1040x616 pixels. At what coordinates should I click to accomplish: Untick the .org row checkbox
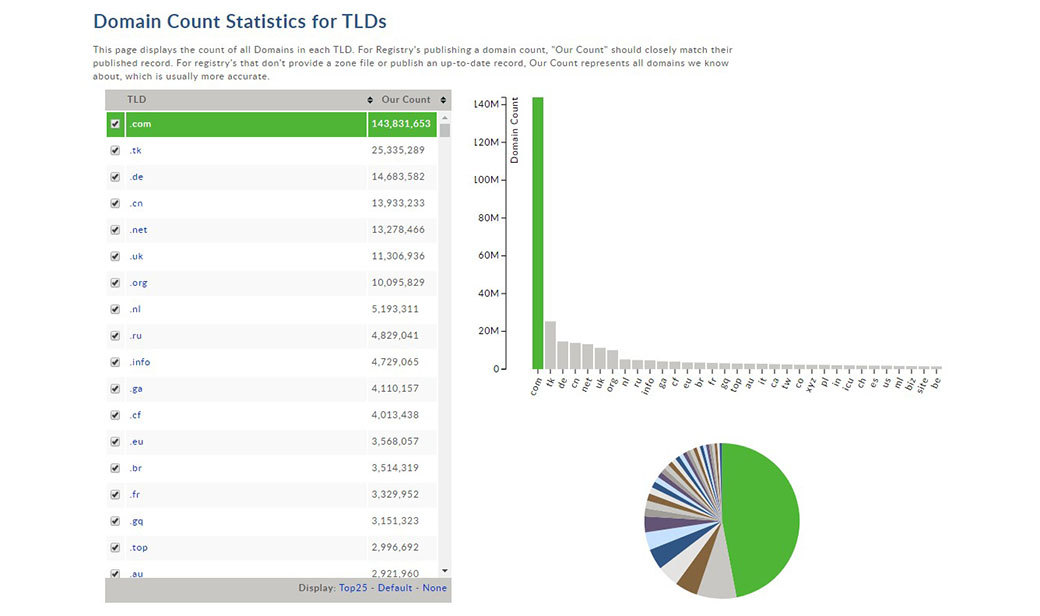(115, 283)
